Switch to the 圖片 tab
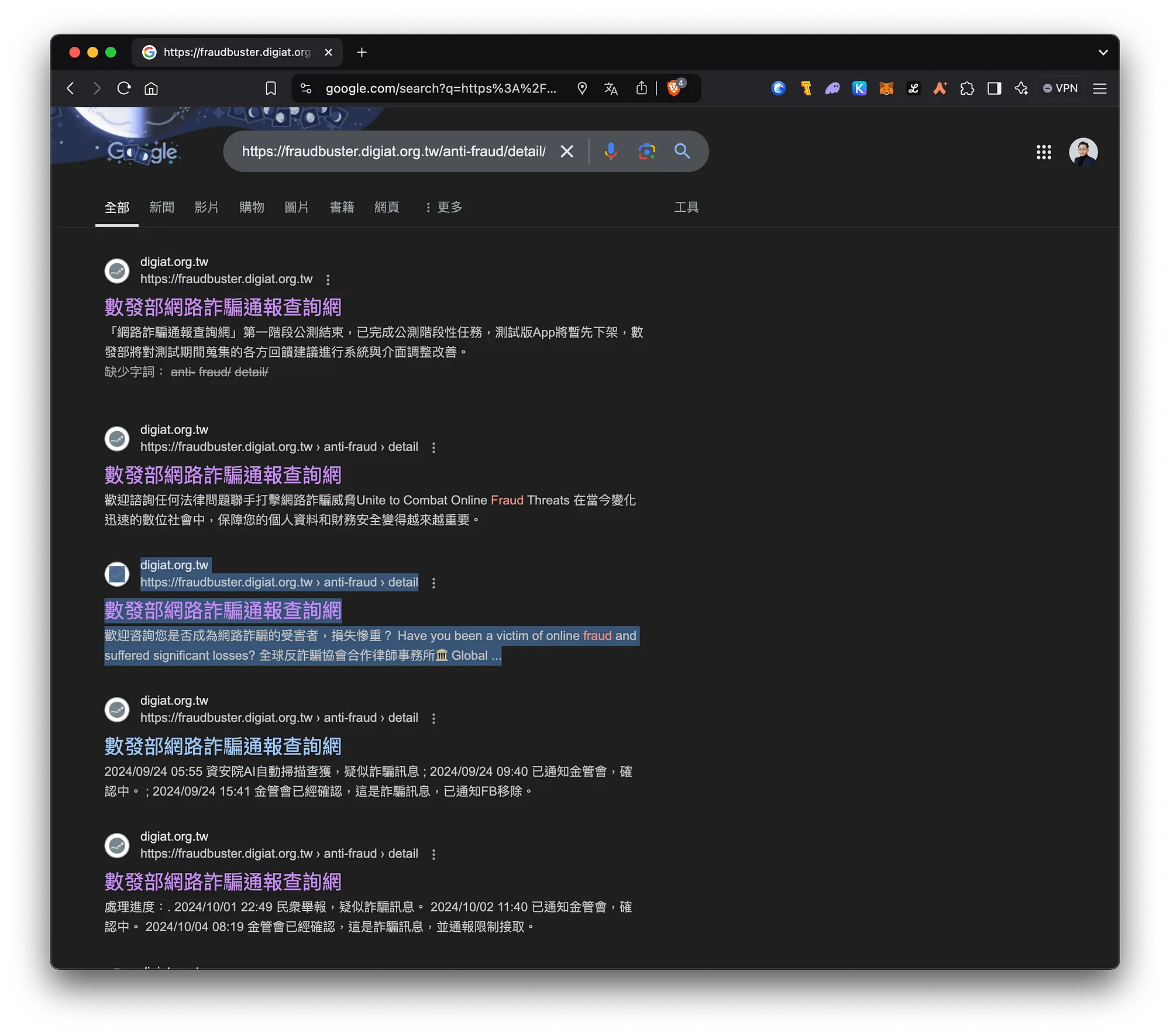 [297, 207]
